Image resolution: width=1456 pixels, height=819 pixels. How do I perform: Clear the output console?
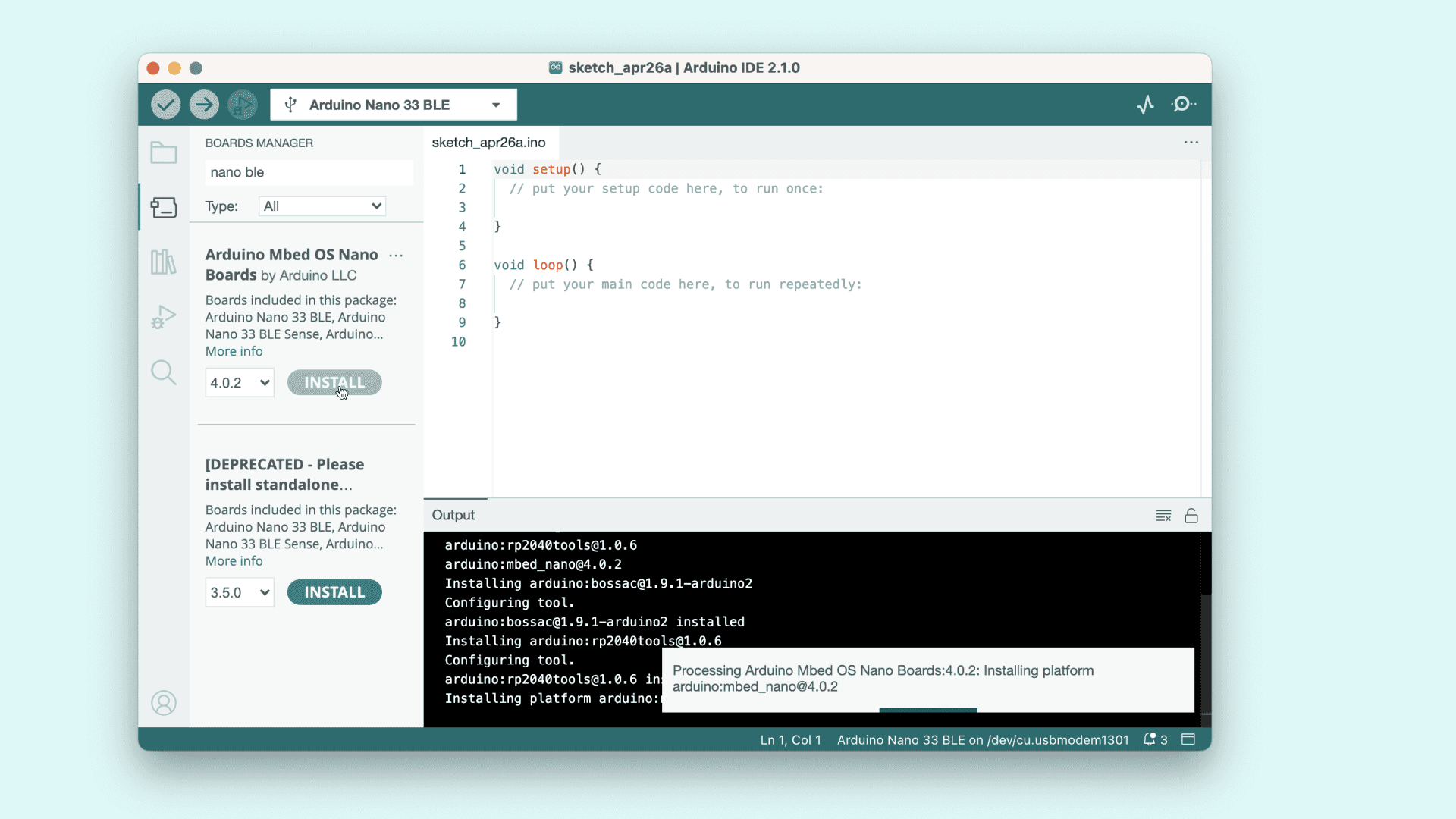(1163, 516)
